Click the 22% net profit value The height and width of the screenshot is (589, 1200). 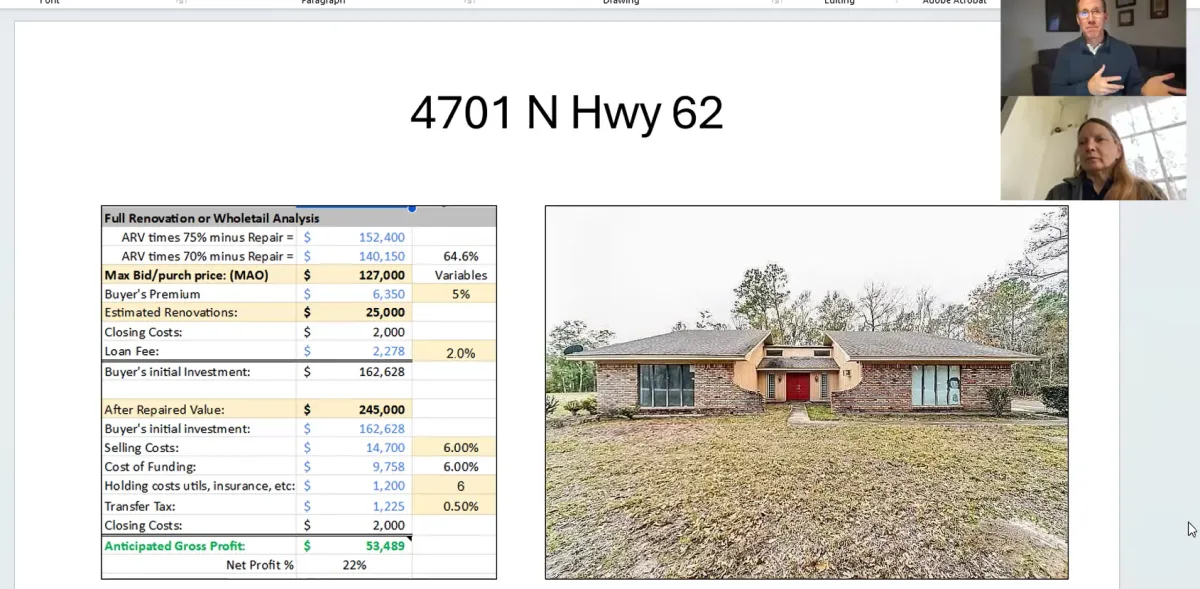[354, 564]
